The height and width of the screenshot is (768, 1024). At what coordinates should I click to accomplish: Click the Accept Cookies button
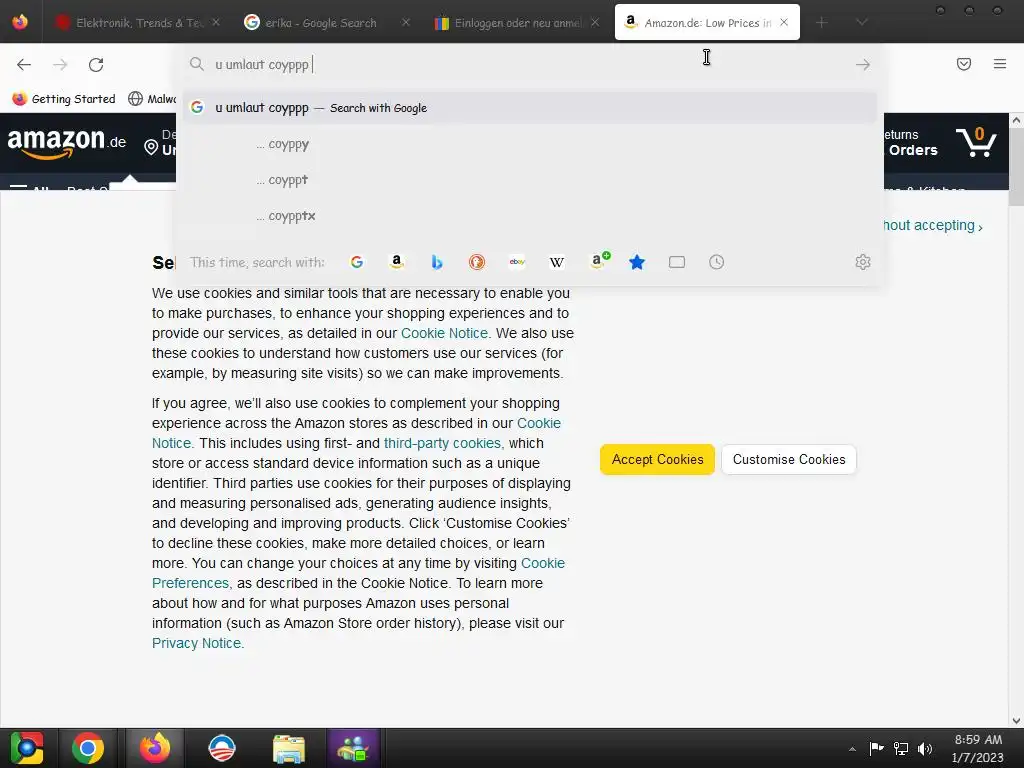tap(657, 459)
